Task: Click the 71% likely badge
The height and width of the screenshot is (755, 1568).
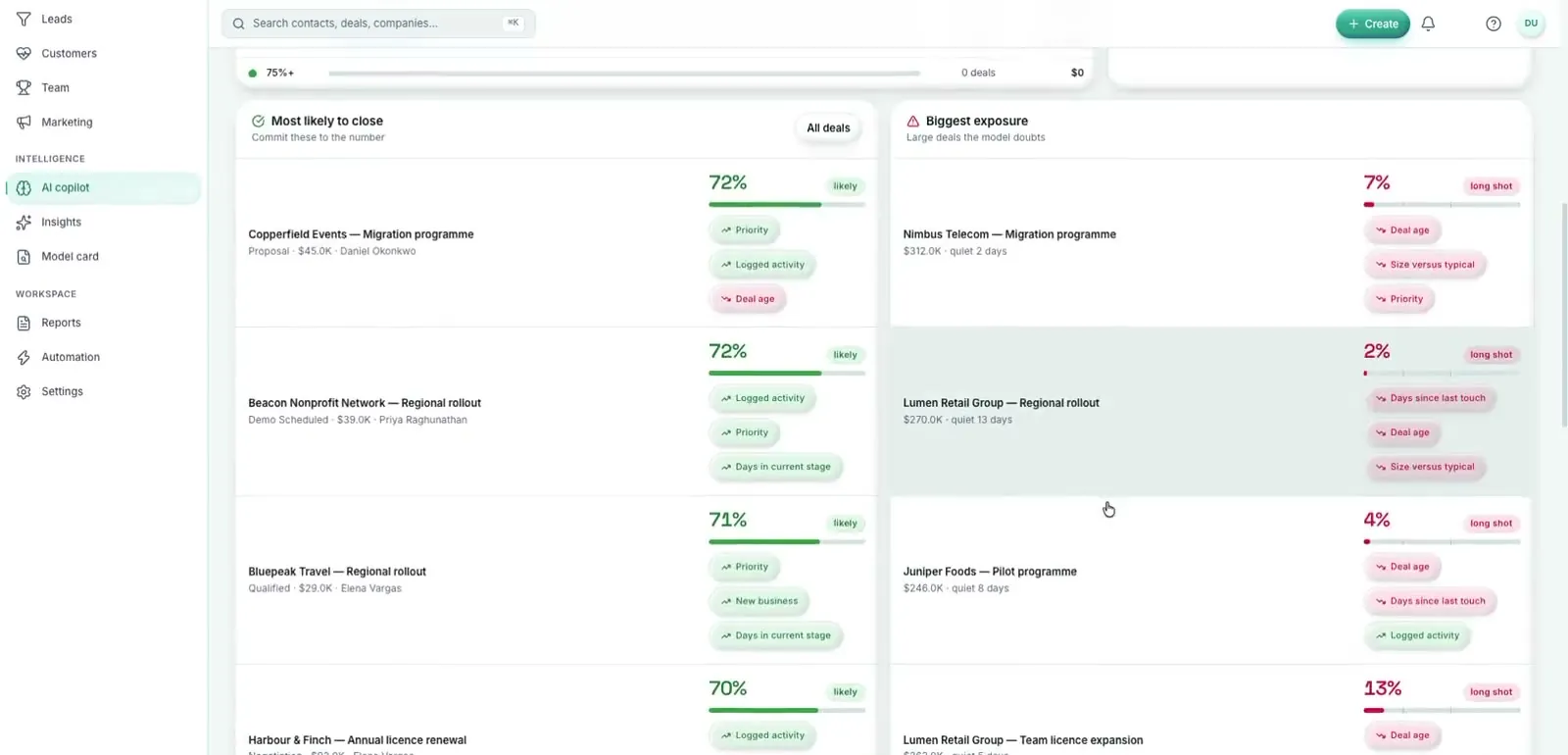Action: point(845,524)
